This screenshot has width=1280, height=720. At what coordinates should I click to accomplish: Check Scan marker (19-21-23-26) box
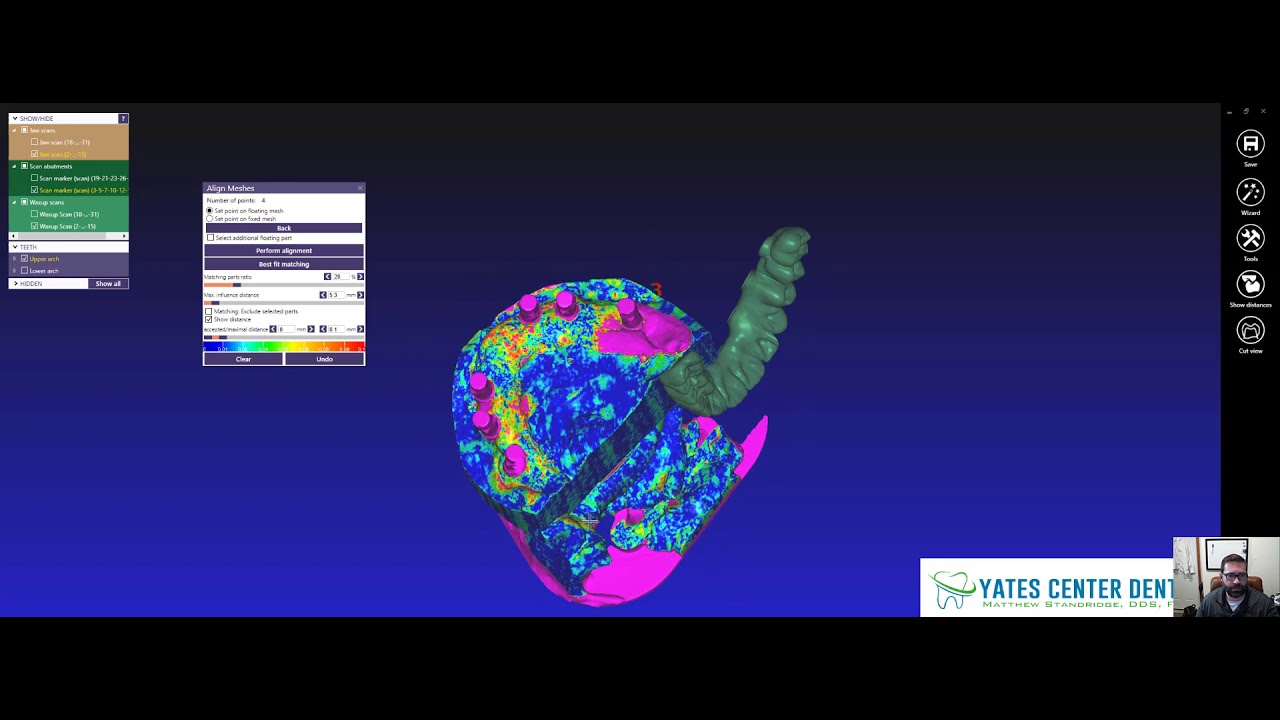coord(34,178)
